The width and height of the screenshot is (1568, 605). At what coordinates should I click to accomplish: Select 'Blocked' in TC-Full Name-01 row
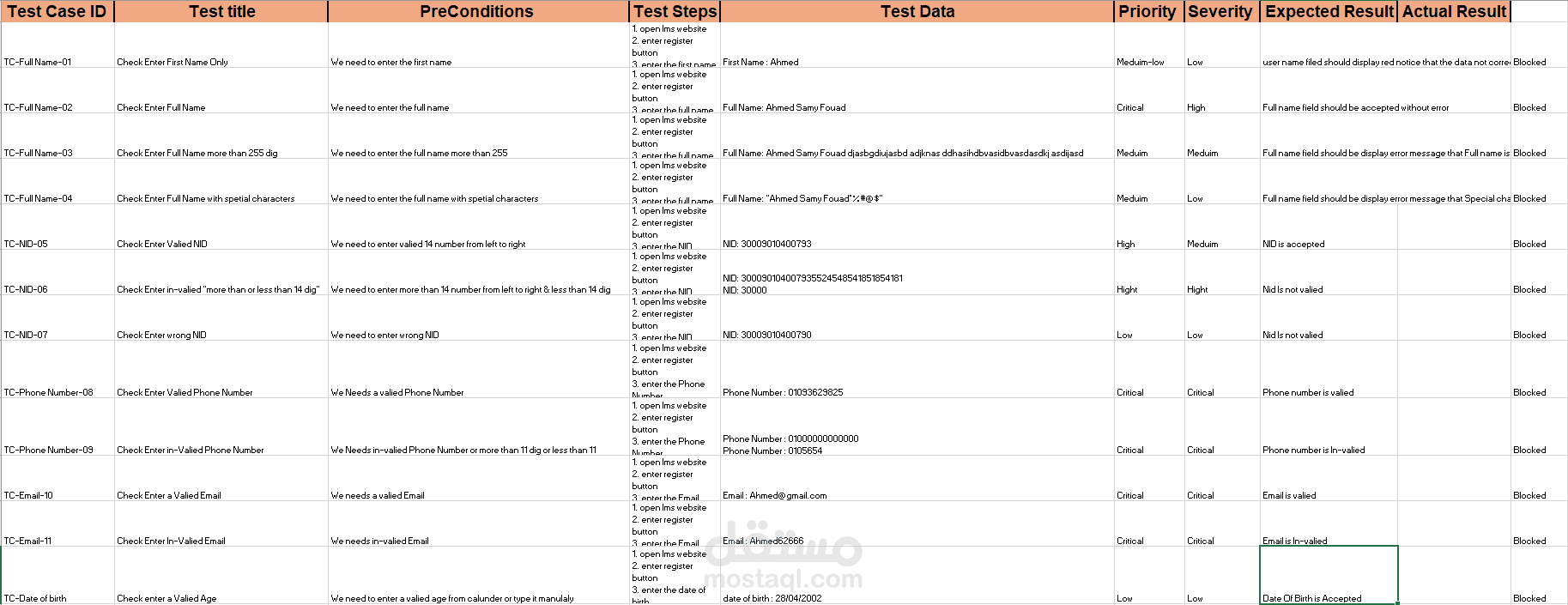[1539, 45]
